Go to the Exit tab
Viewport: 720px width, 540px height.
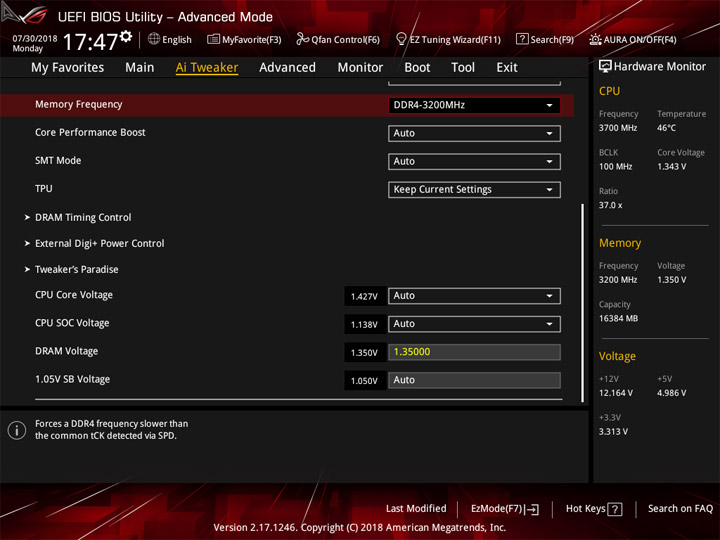pyautogui.click(x=507, y=68)
